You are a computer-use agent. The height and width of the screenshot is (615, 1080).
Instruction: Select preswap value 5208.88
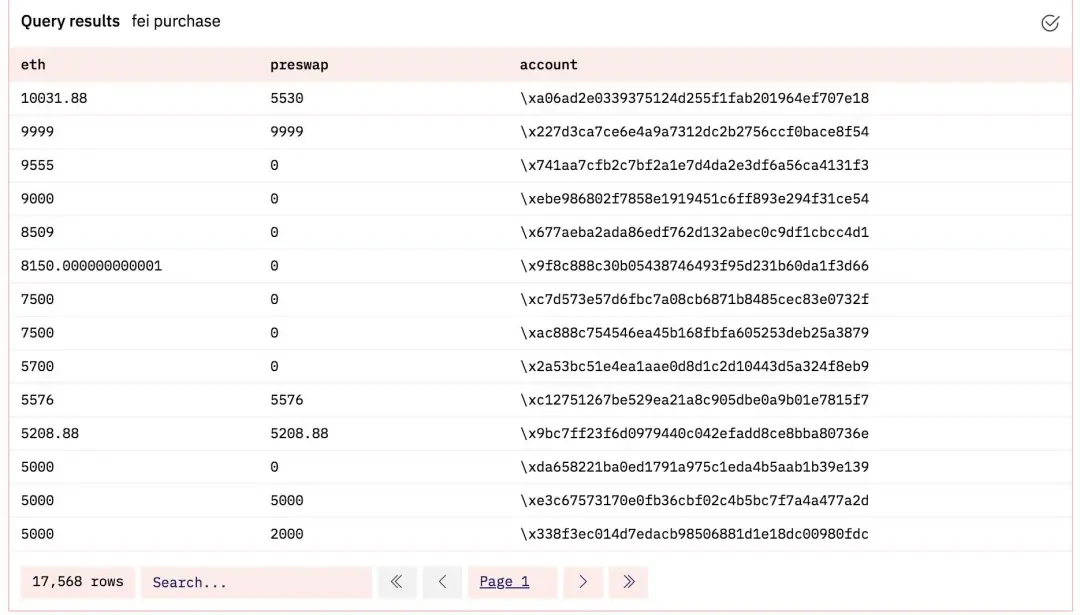tap(299, 433)
